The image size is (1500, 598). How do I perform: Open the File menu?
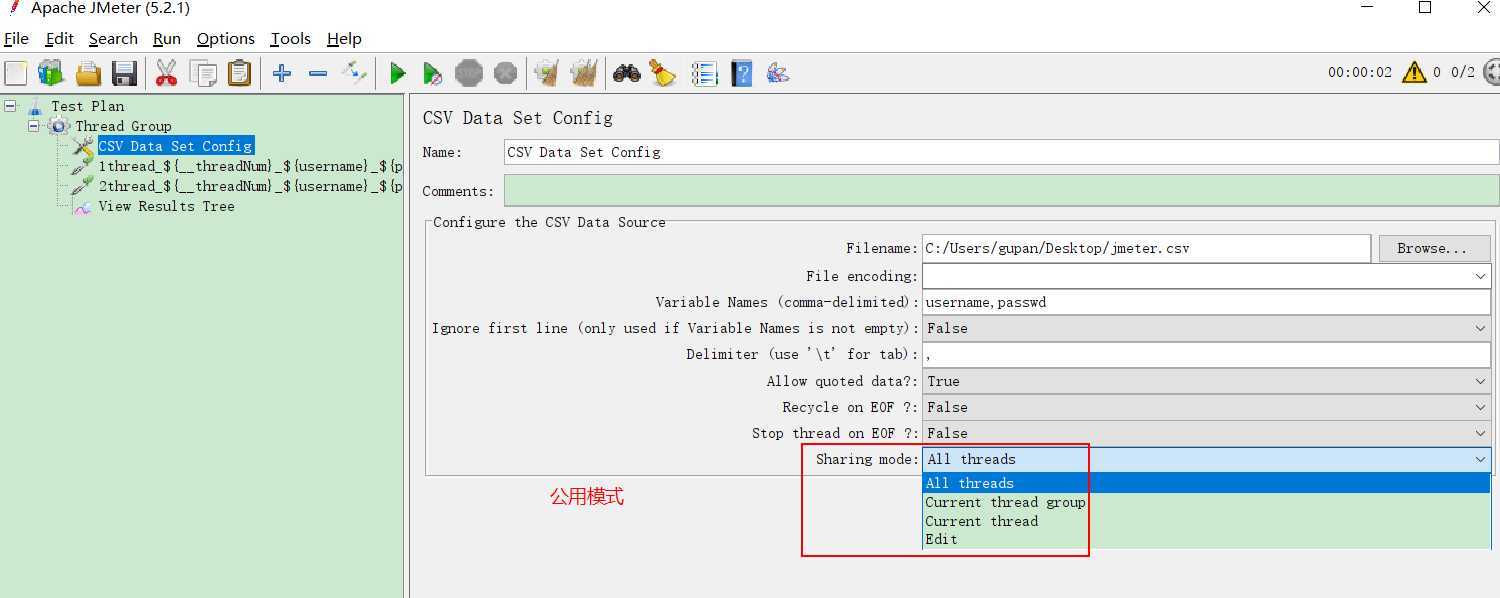pyautogui.click(x=17, y=38)
